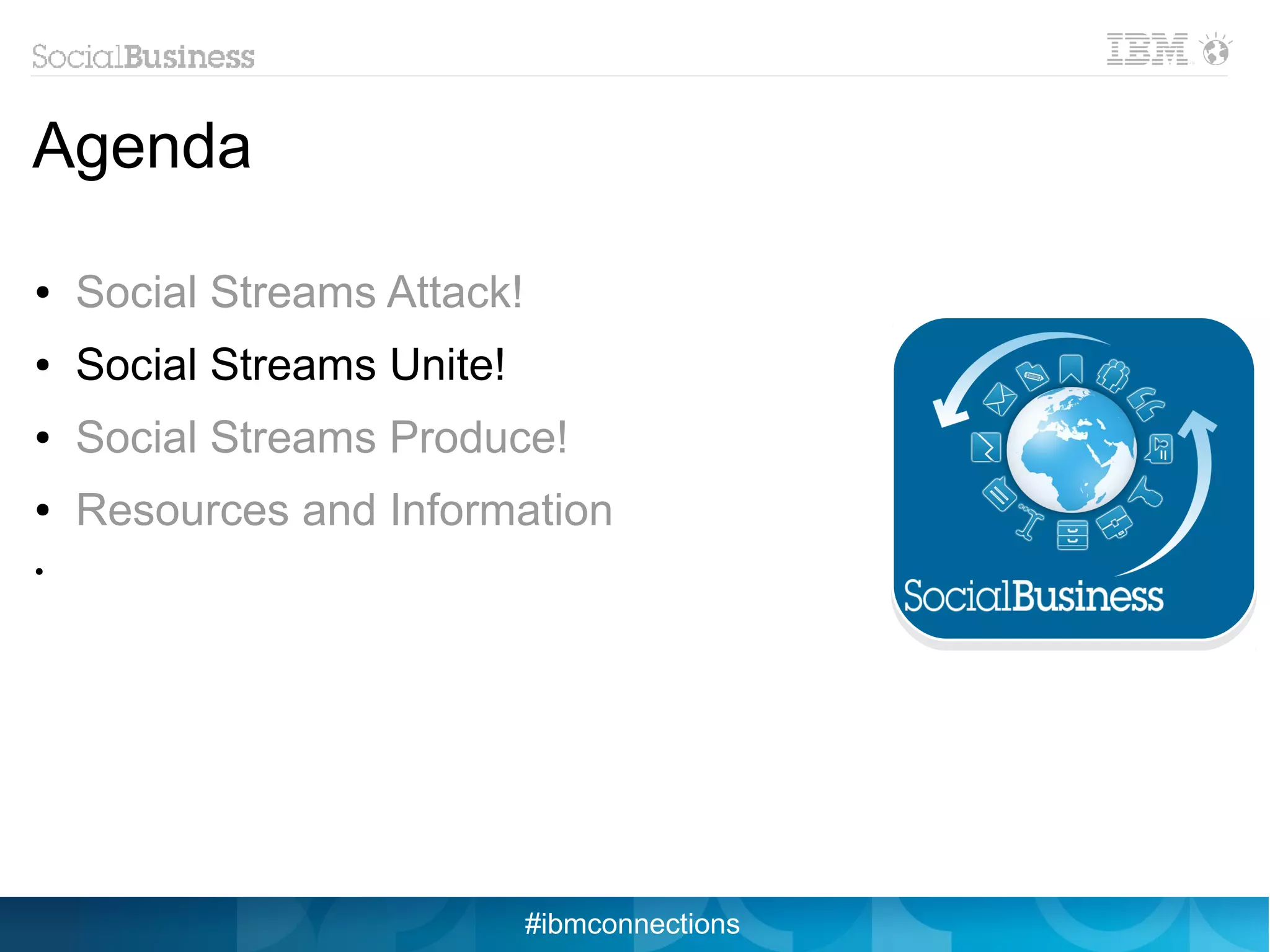
Task: Click the Sigma square icon left of globe
Action: click(x=986, y=447)
